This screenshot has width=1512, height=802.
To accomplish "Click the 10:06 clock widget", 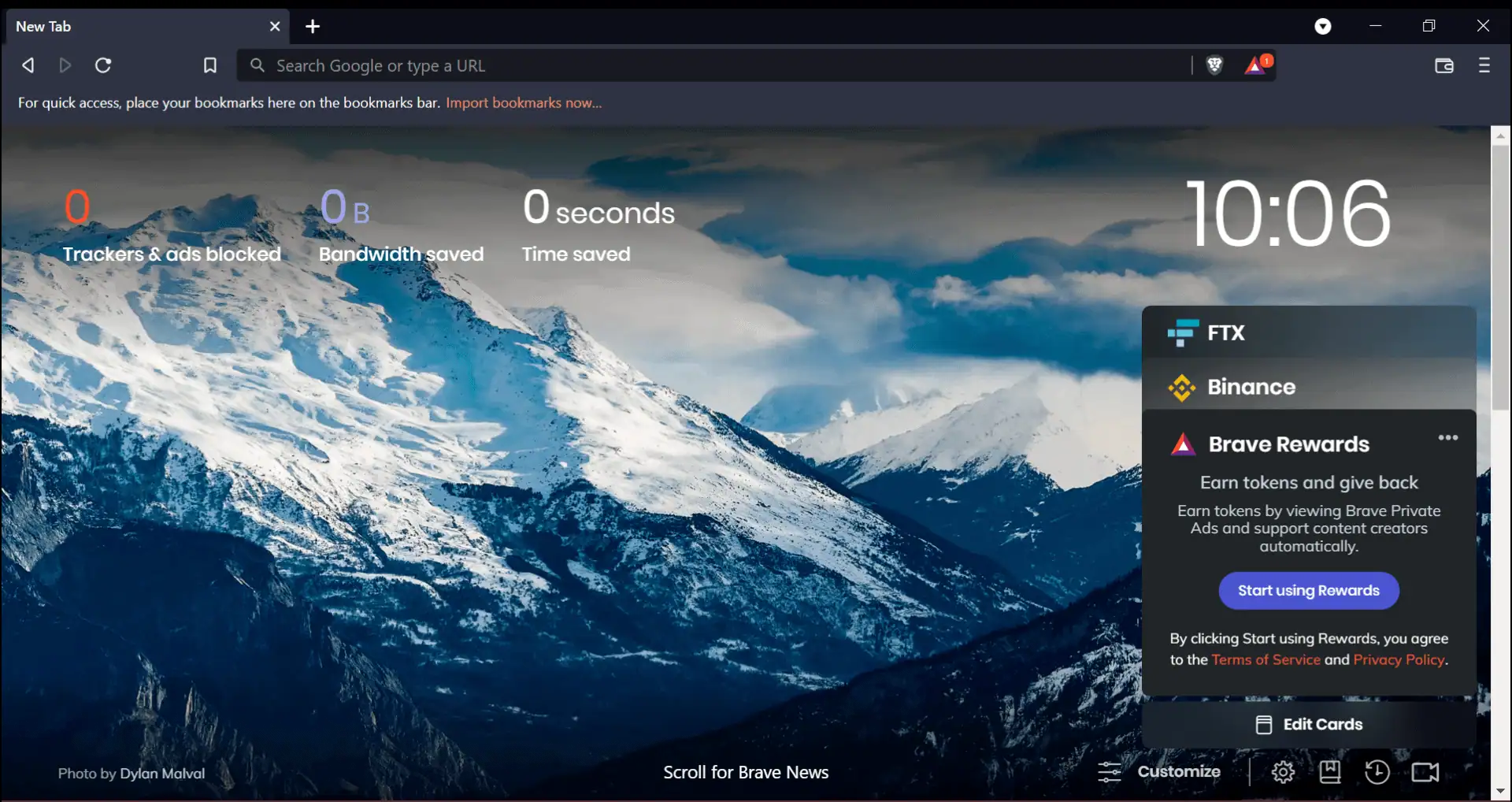I will click(x=1288, y=213).
